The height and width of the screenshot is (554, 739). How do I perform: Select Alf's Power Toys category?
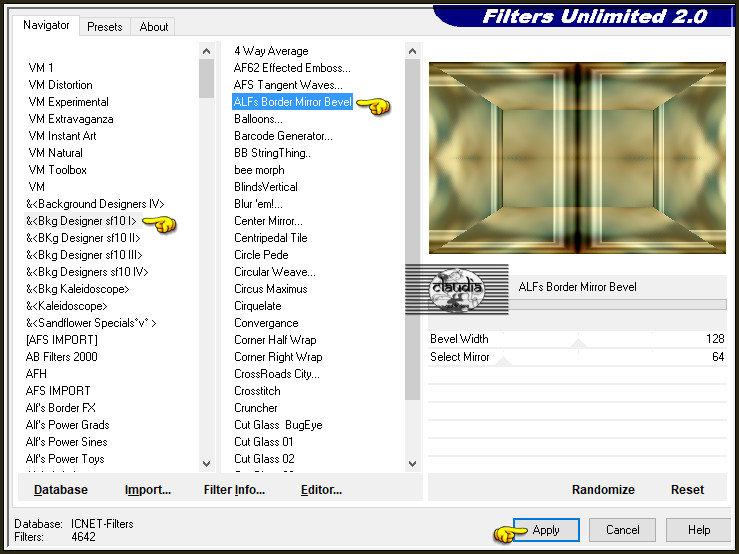click(x=65, y=458)
